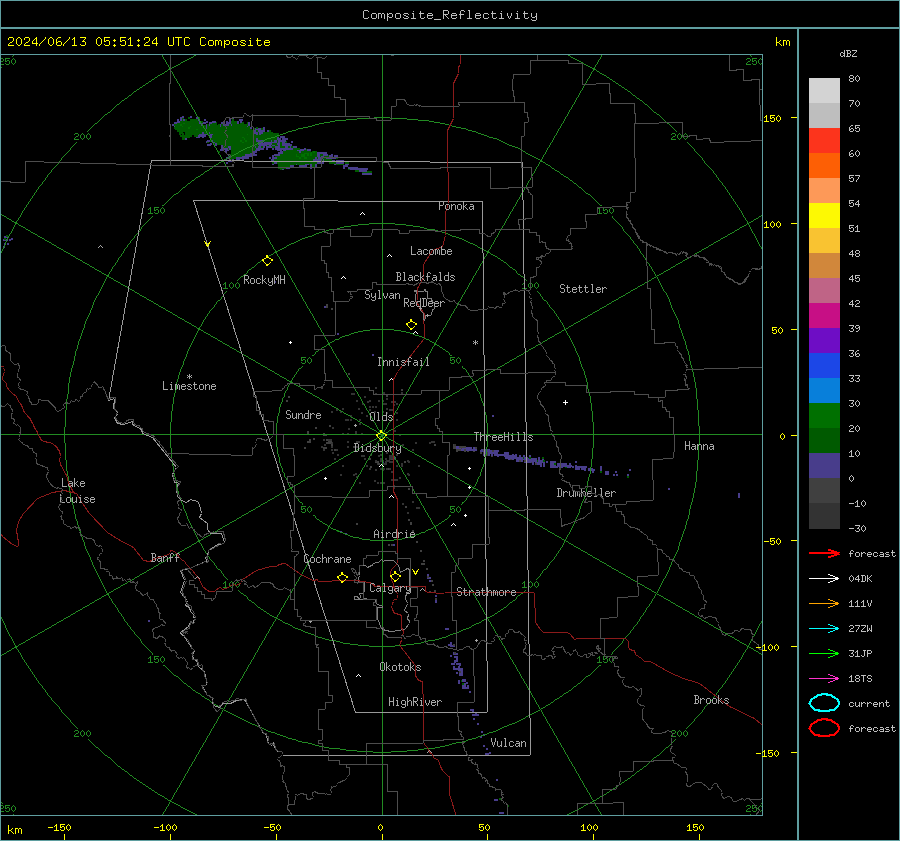Viewport: 900px width, 841px height.
Task: Click the Didsbury city label
Action: 377,448
